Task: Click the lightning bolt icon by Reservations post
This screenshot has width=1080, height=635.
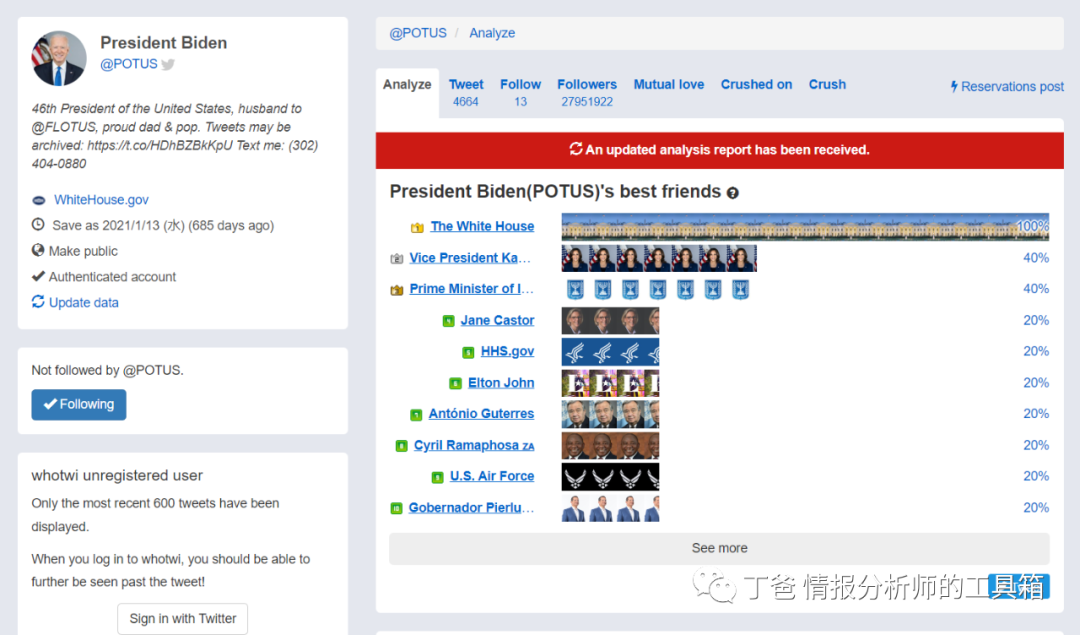Action: [x=954, y=86]
